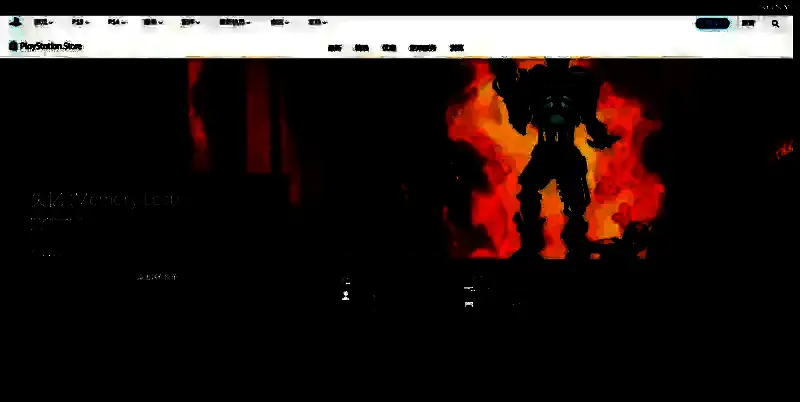Click the PlayStation Store shopping bag logo
The image size is (800, 402).
point(14,46)
